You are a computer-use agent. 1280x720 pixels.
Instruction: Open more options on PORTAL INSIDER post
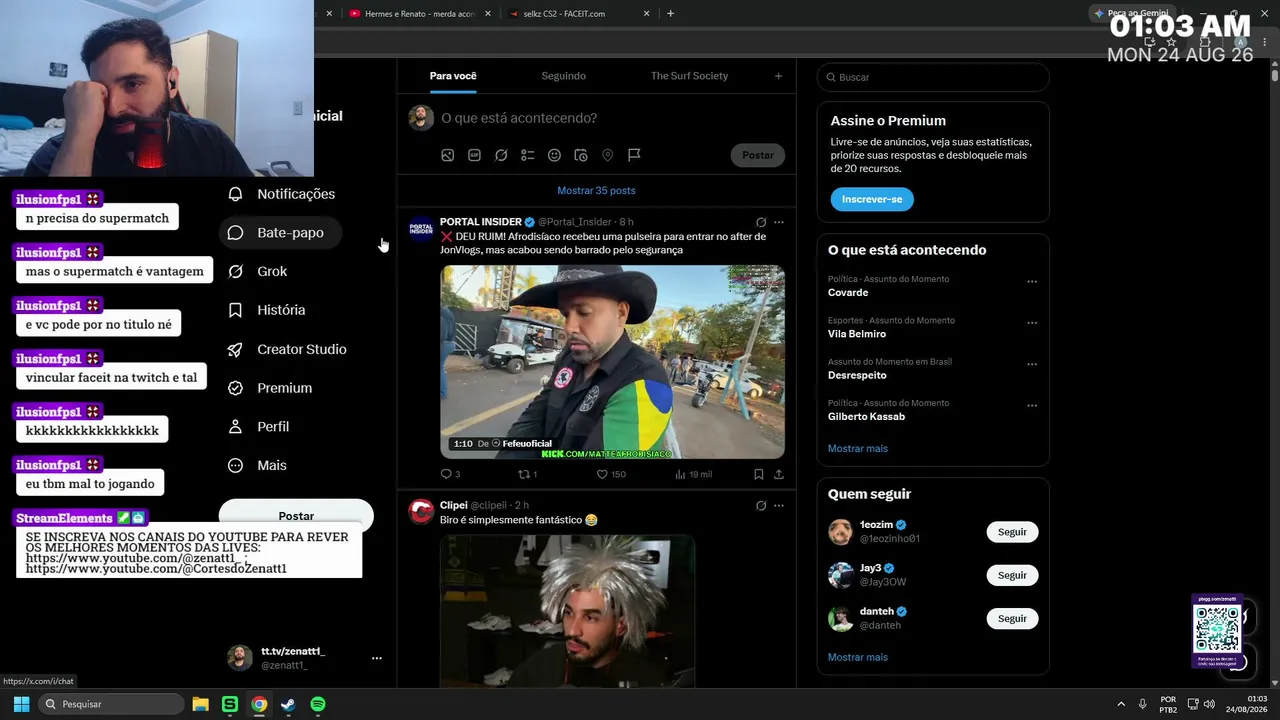pyautogui.click(x=779, y=222)
